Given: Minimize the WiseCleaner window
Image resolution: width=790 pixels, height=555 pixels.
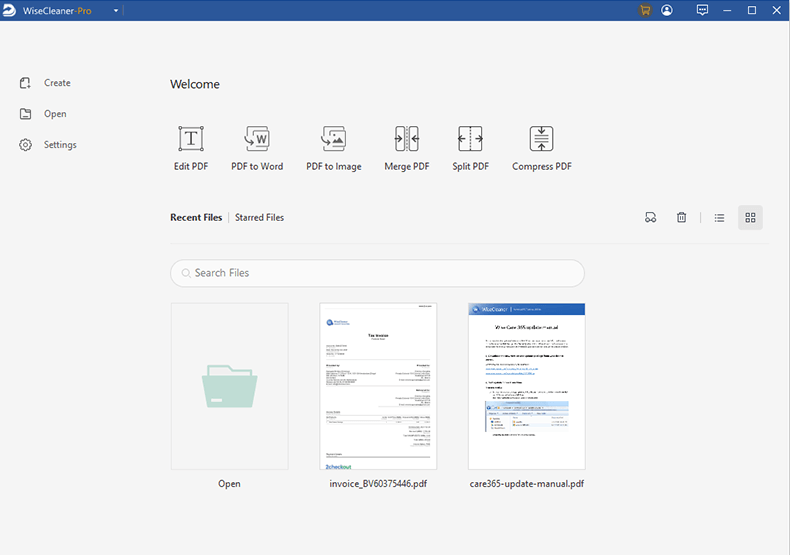Looking at the screenshot, I should click(x=727, y=10).
